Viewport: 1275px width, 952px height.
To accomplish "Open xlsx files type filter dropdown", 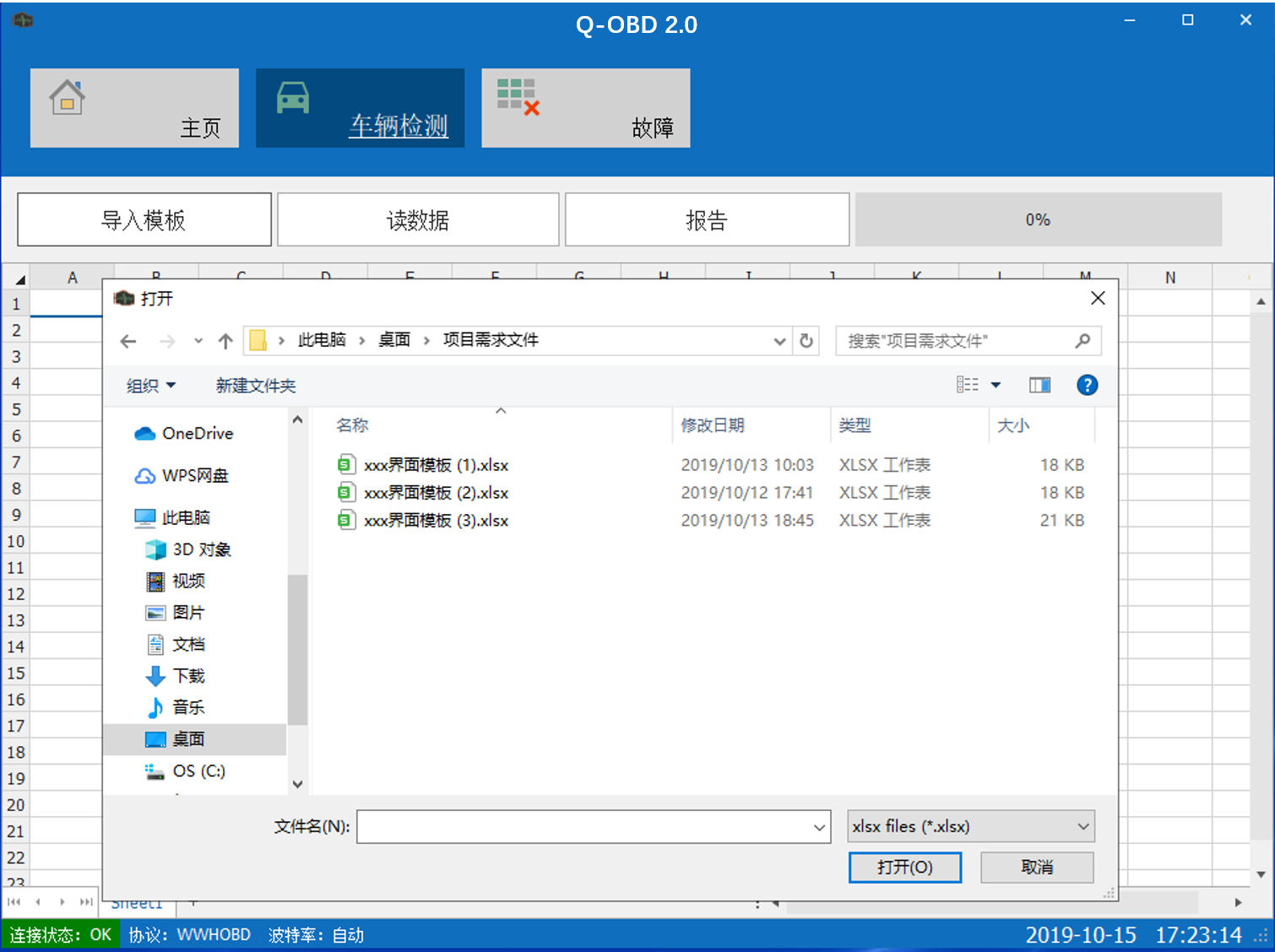I will 971,826.
